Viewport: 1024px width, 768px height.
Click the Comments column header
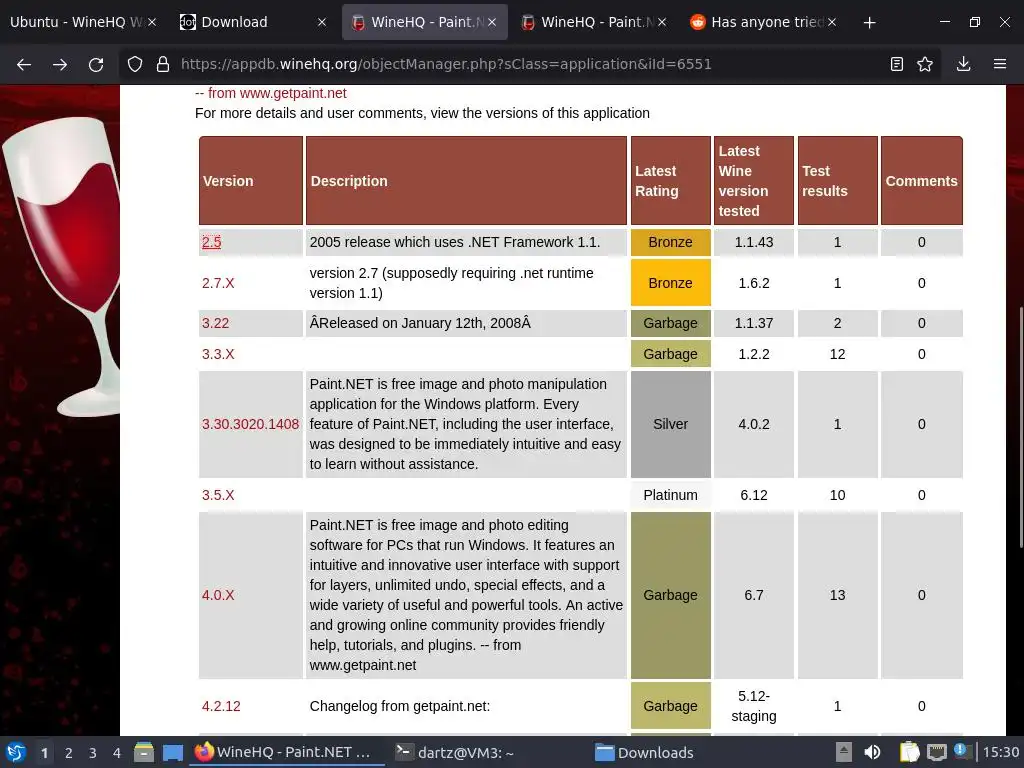tap(921, 181)
